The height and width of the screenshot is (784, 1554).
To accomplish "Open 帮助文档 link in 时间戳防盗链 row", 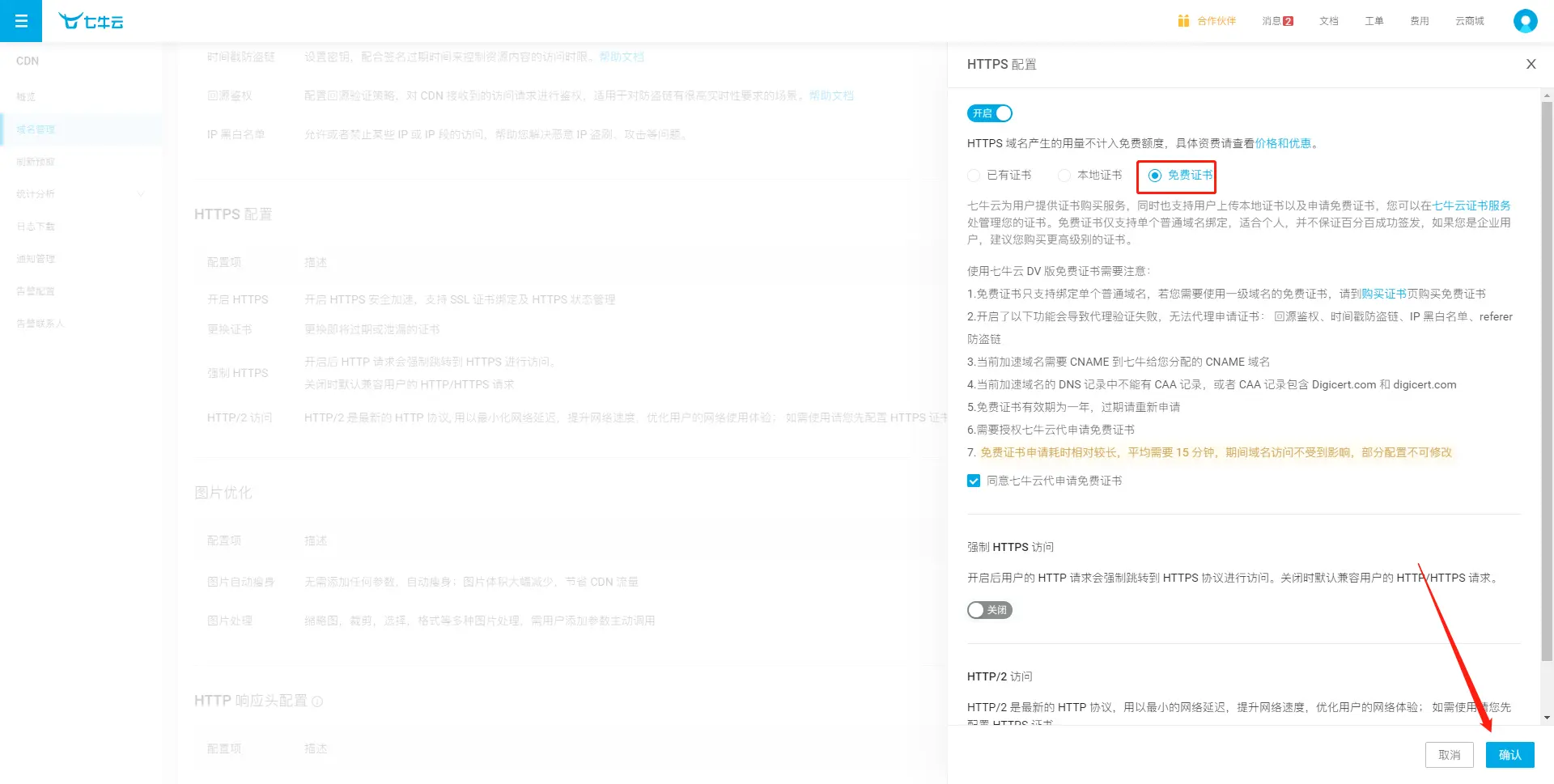I will (622, 57).
